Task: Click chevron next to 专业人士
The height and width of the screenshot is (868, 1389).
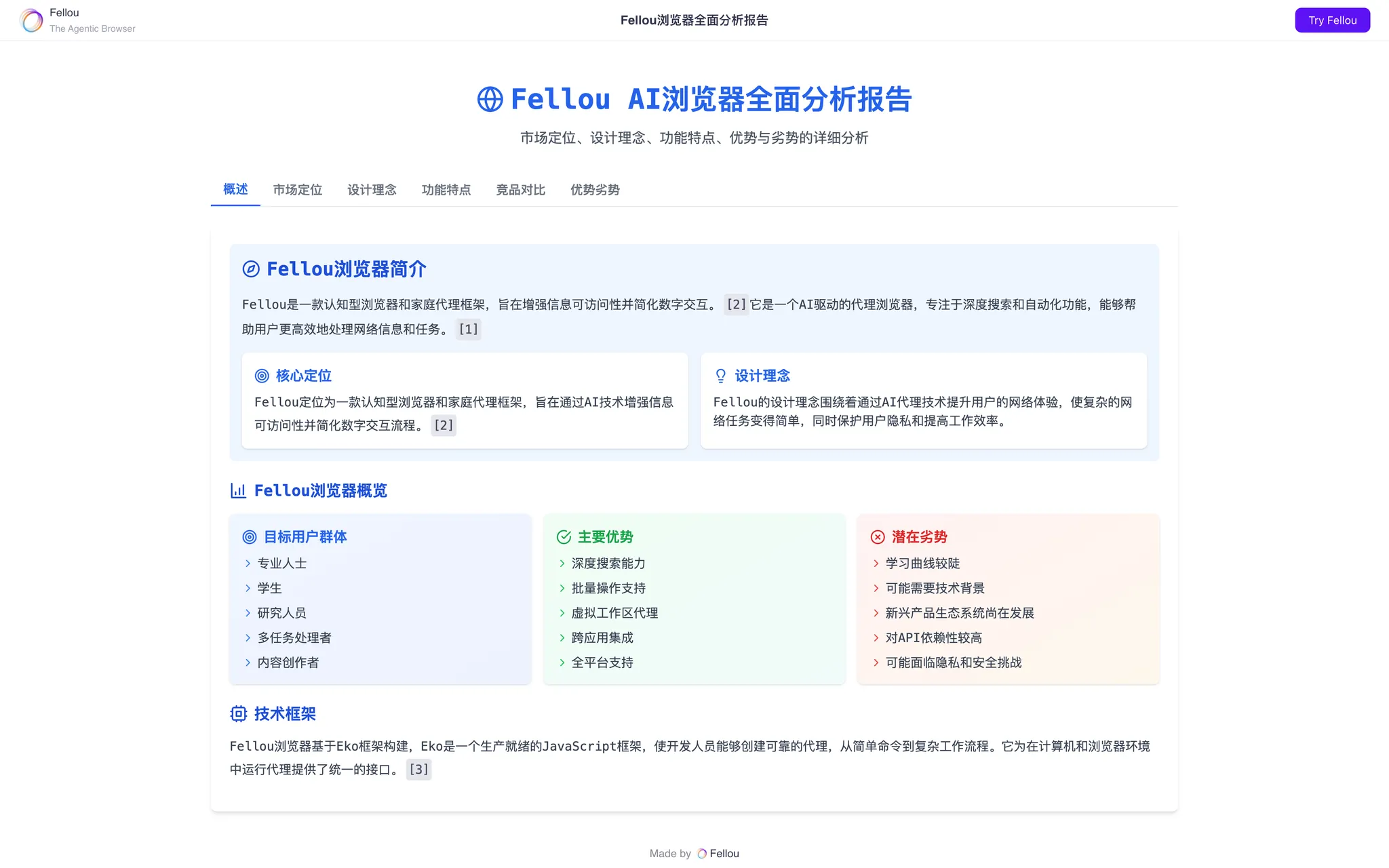Action: click(248, 564)
